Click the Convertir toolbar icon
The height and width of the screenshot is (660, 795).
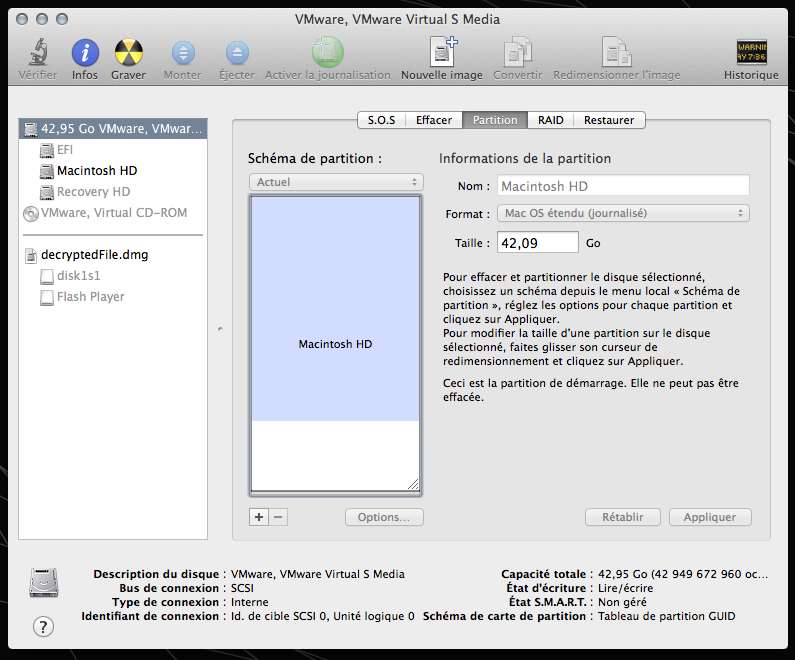pyautogui.click(x=518, y=52)
